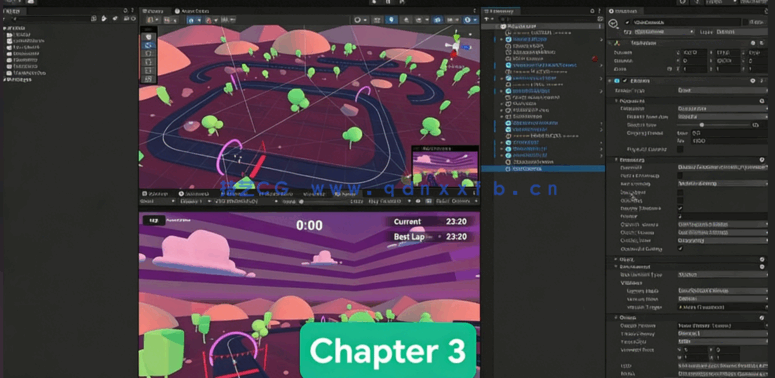
Task: Toggle Camera component enabled checkbox
Action: click(625, 81)
